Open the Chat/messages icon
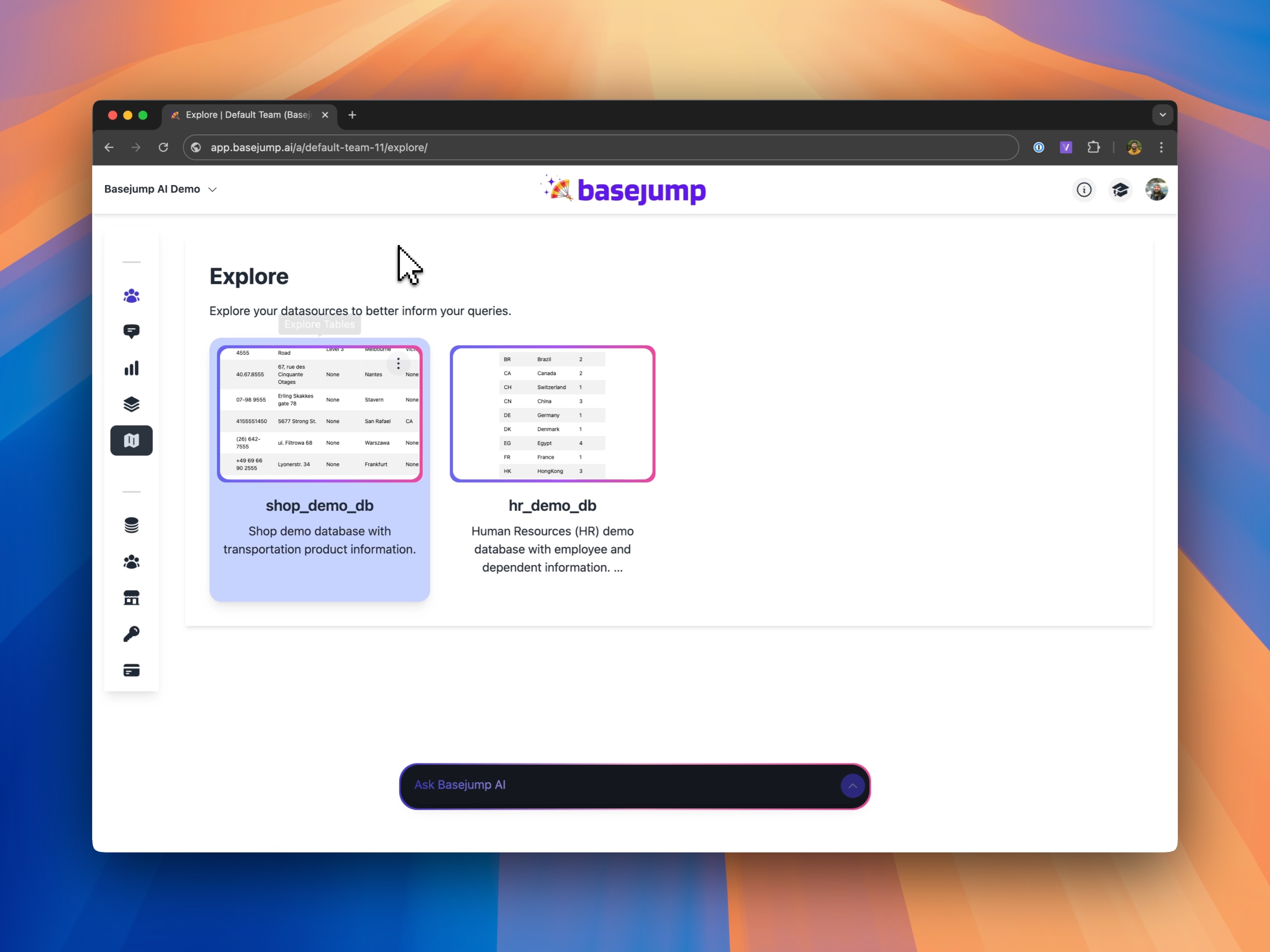Viewport: 1270px width, 952px height. [x=131, y=331]
